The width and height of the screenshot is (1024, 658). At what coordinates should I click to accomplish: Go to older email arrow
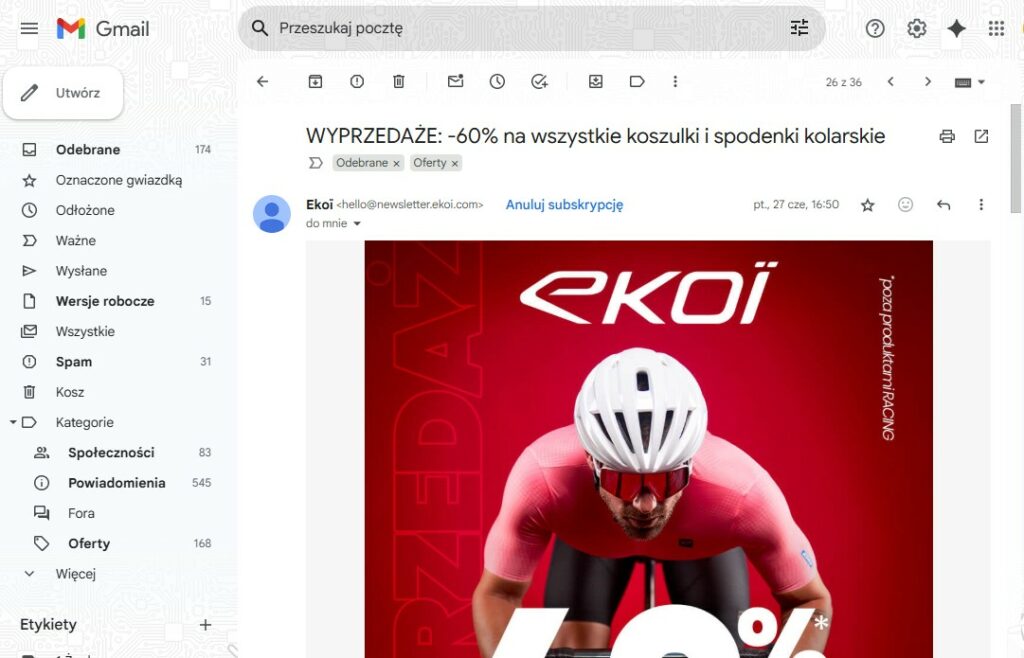[x=927, y=82]
